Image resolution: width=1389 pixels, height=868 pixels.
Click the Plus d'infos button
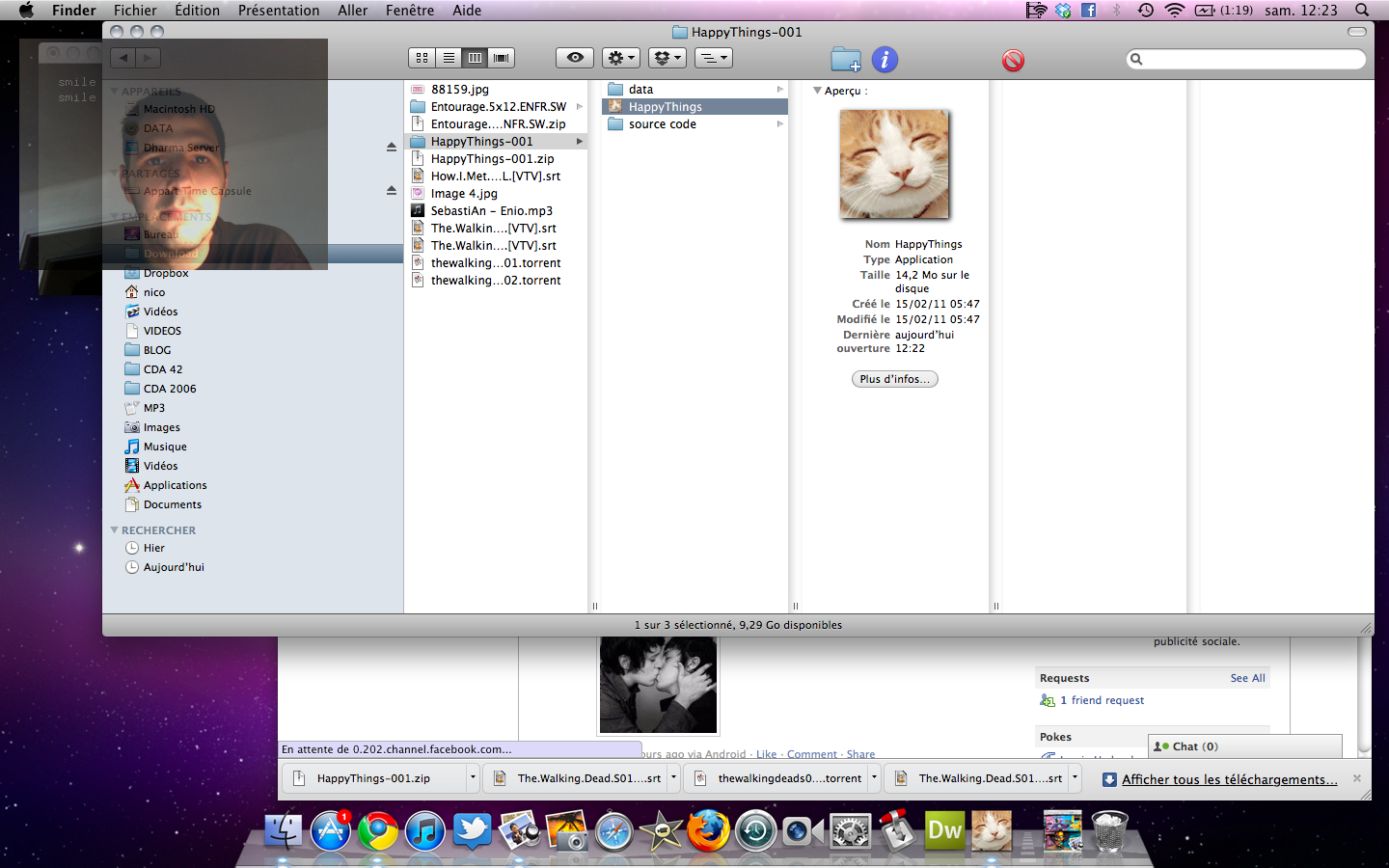click(x=894, y=379)
